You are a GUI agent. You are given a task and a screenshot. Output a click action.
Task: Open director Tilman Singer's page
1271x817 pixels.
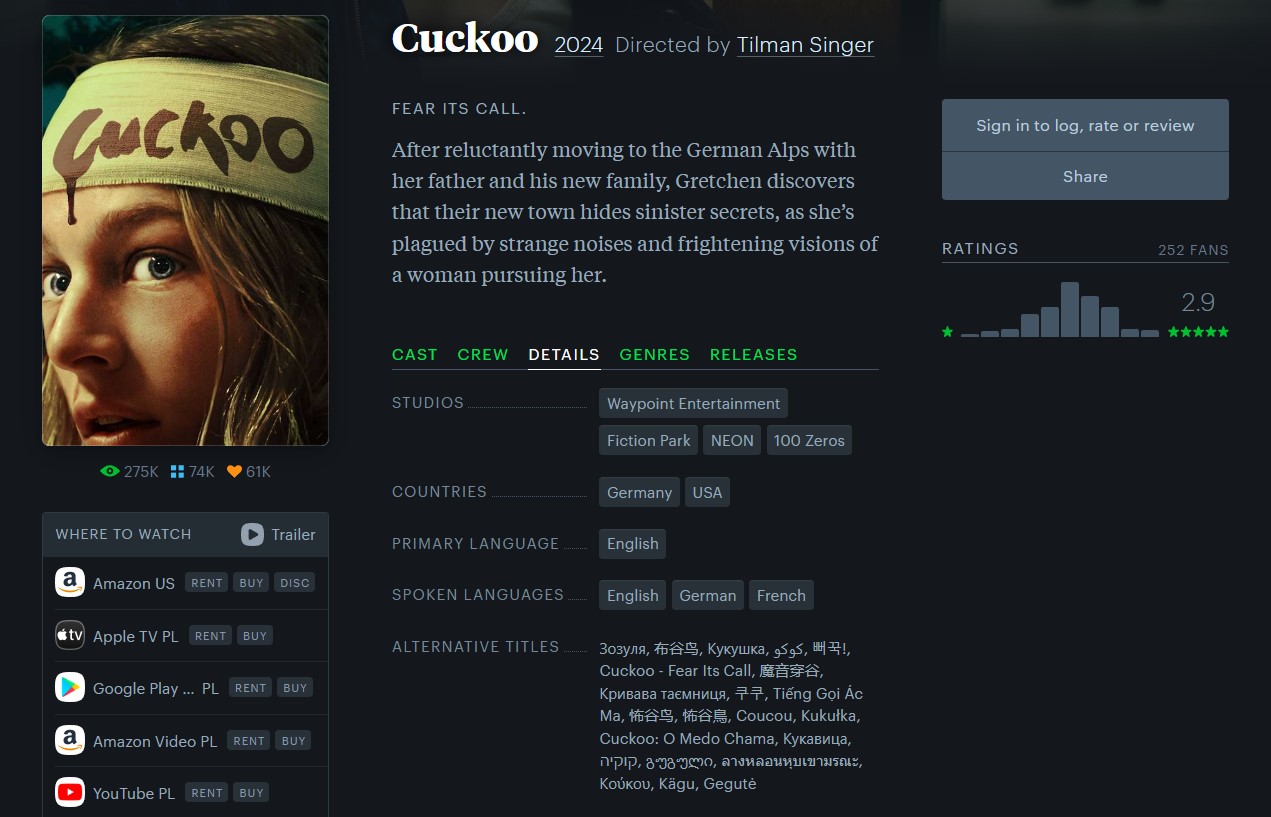805,45
